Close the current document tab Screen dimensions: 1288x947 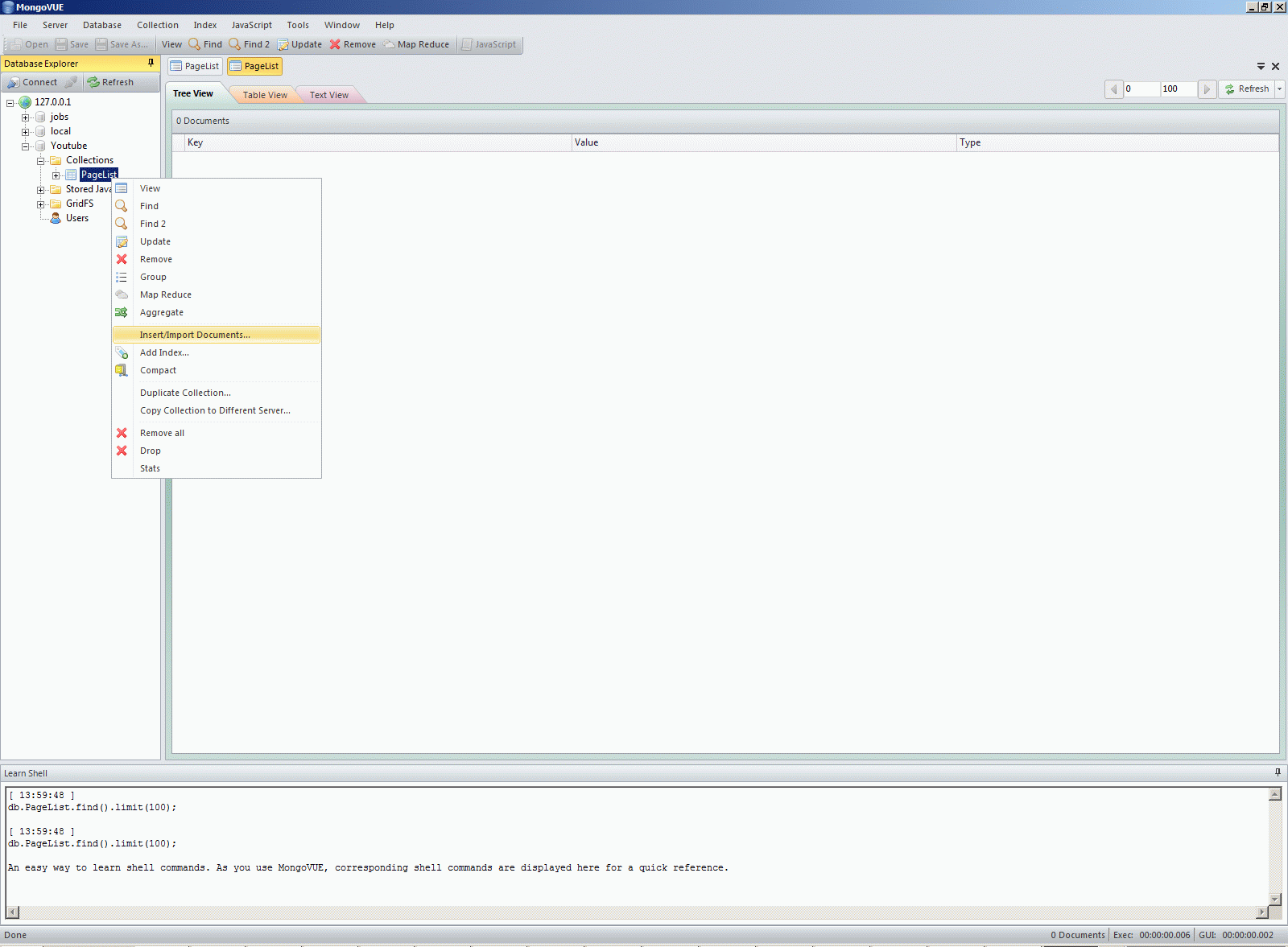click(1275, 66)
